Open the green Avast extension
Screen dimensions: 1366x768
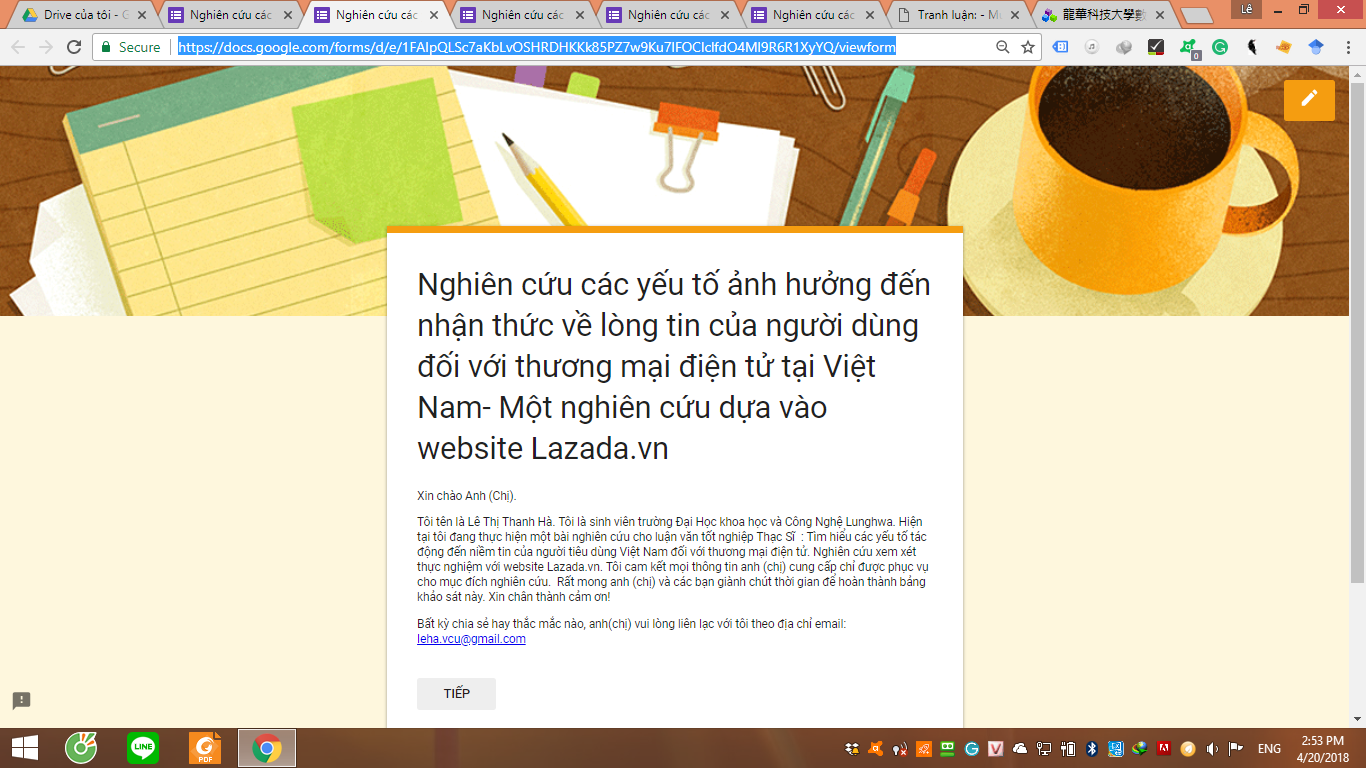point(1188,48)
